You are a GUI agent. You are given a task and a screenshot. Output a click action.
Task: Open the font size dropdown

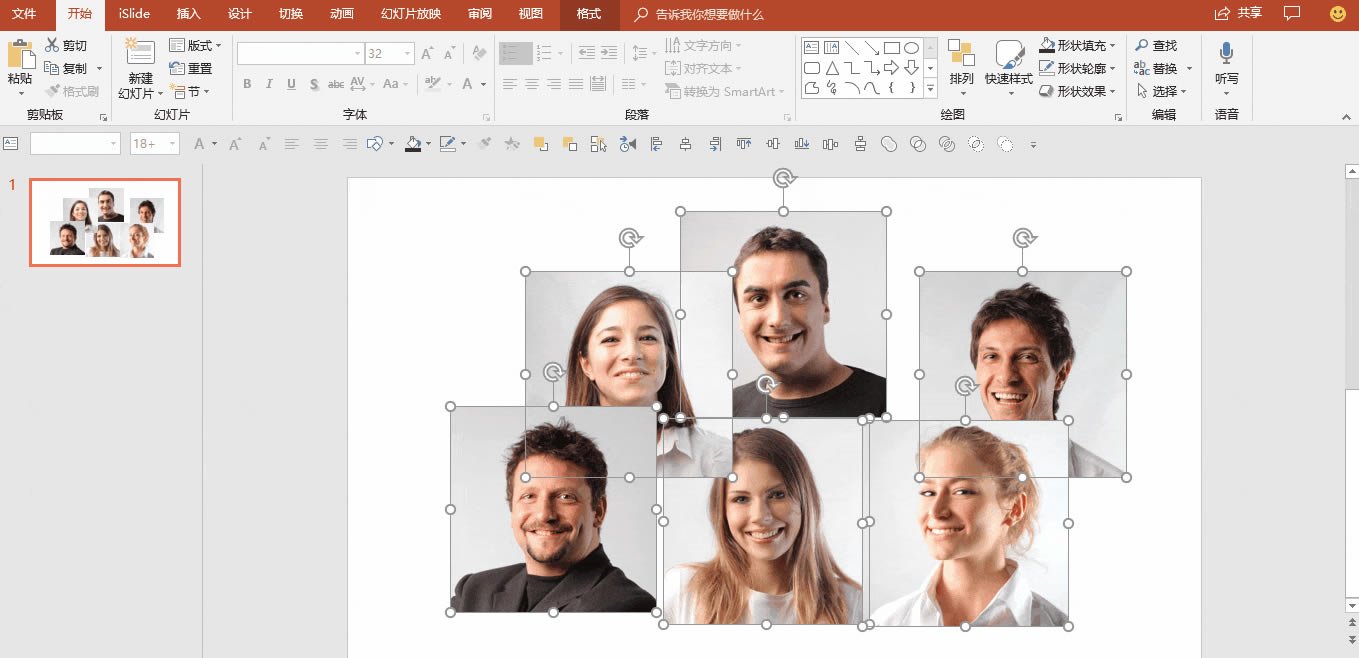pos(407,53)
